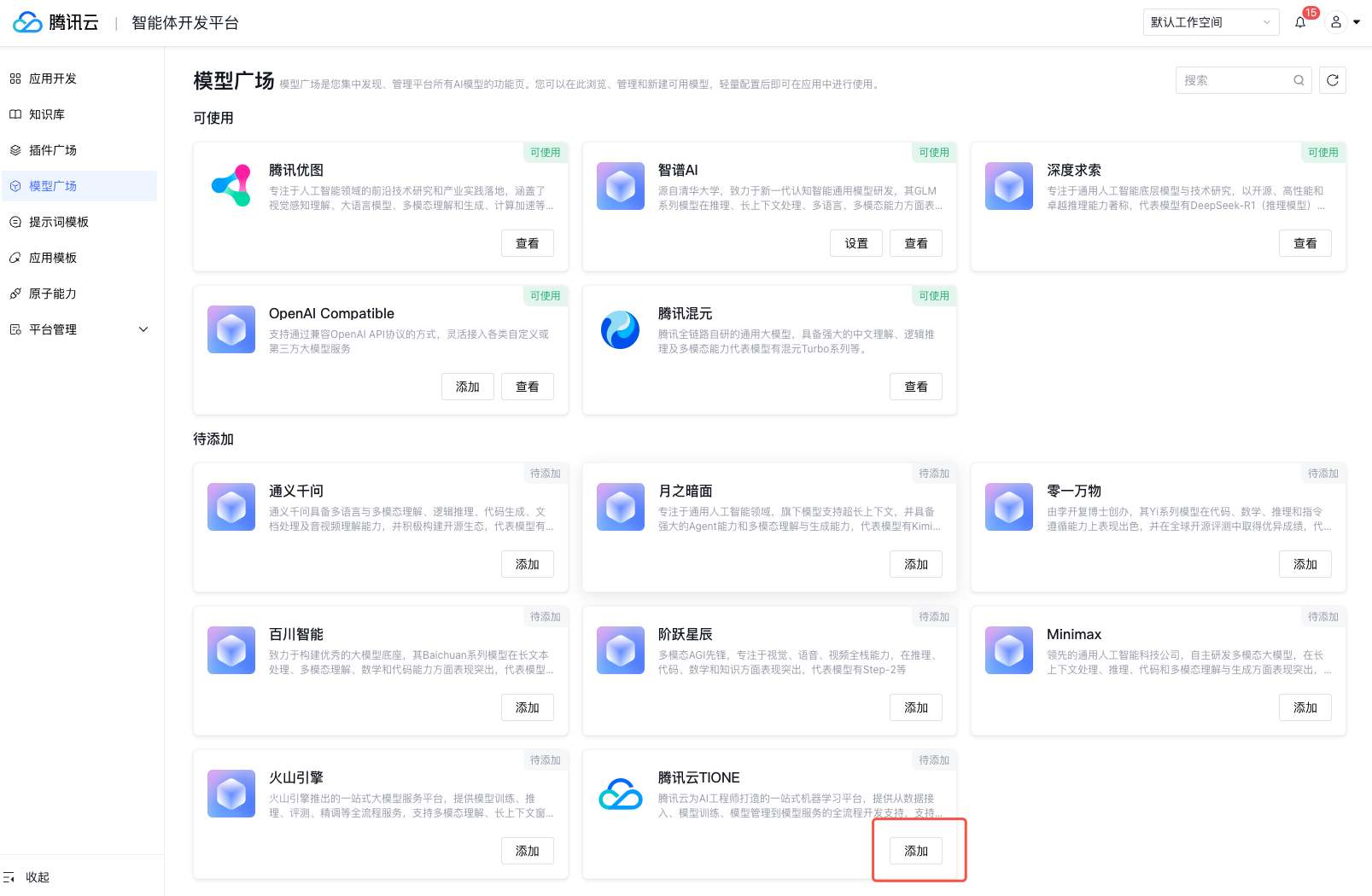Add the 腾讯云TIONE model
1372x896 pixels.
click(916, 851)
